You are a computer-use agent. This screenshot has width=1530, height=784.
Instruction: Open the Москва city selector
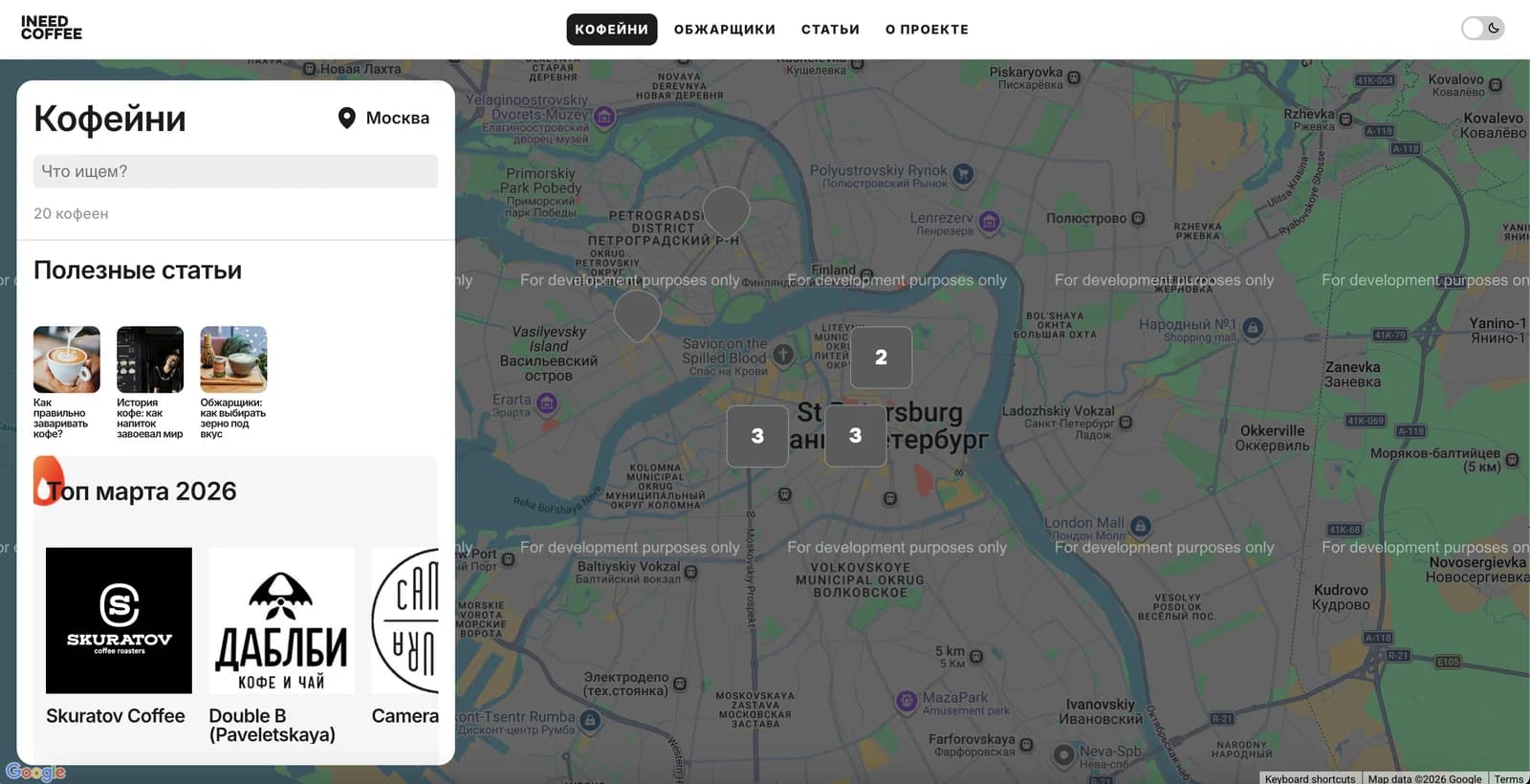397,119
